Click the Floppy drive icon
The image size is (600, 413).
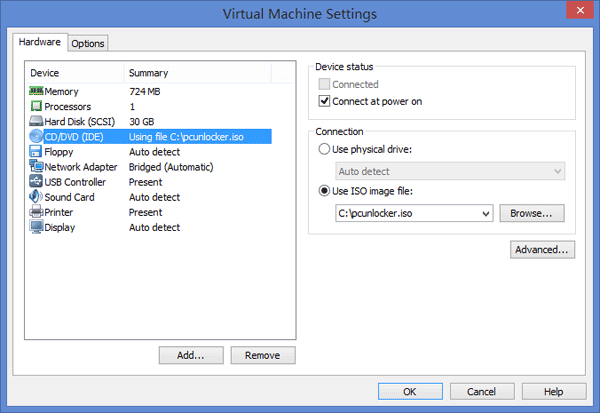pyautogui.click(x=36, y=152)
